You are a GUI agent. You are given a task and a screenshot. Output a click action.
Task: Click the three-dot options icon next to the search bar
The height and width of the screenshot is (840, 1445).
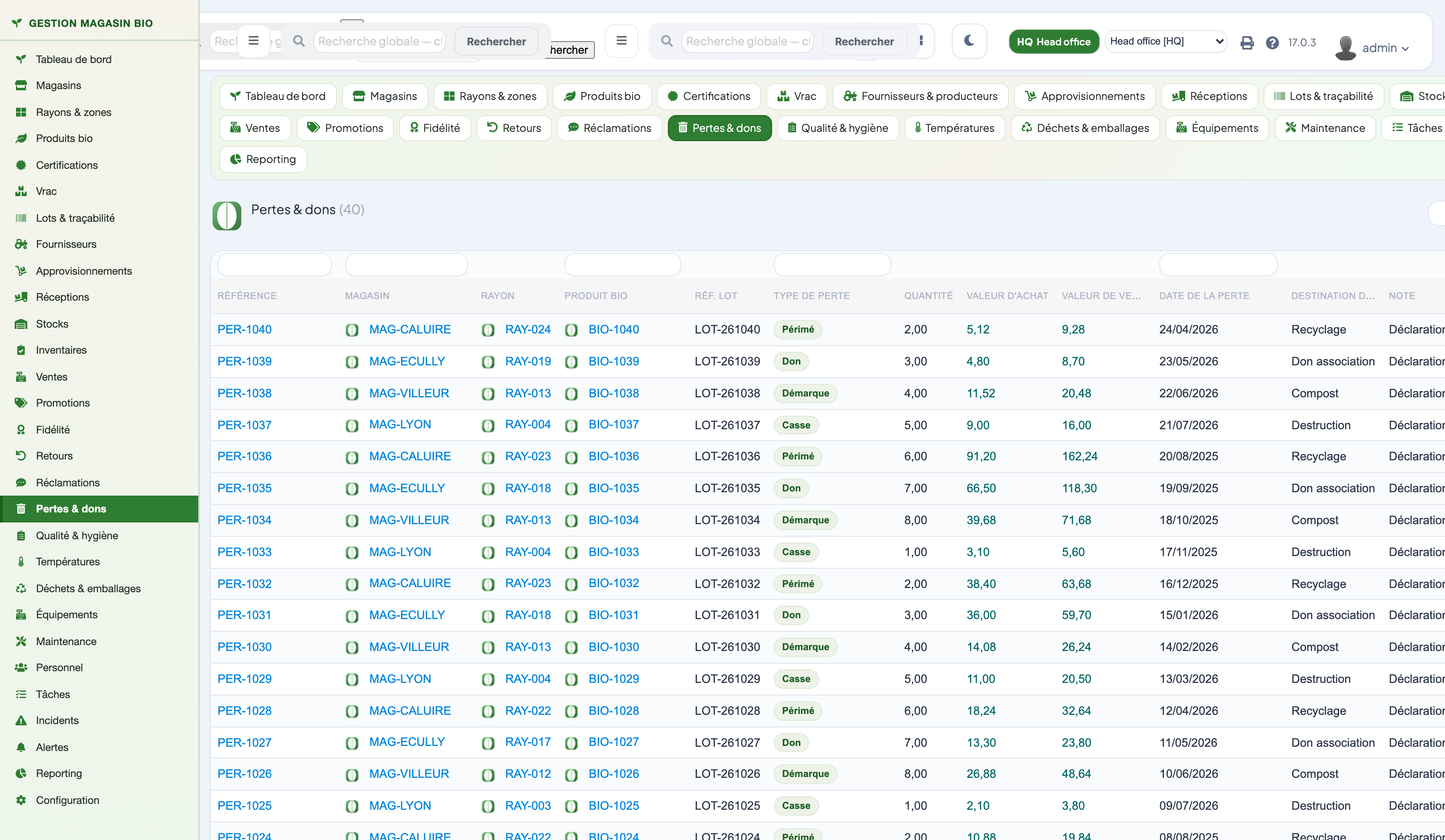pyautogui.click(x=921, y=41)
